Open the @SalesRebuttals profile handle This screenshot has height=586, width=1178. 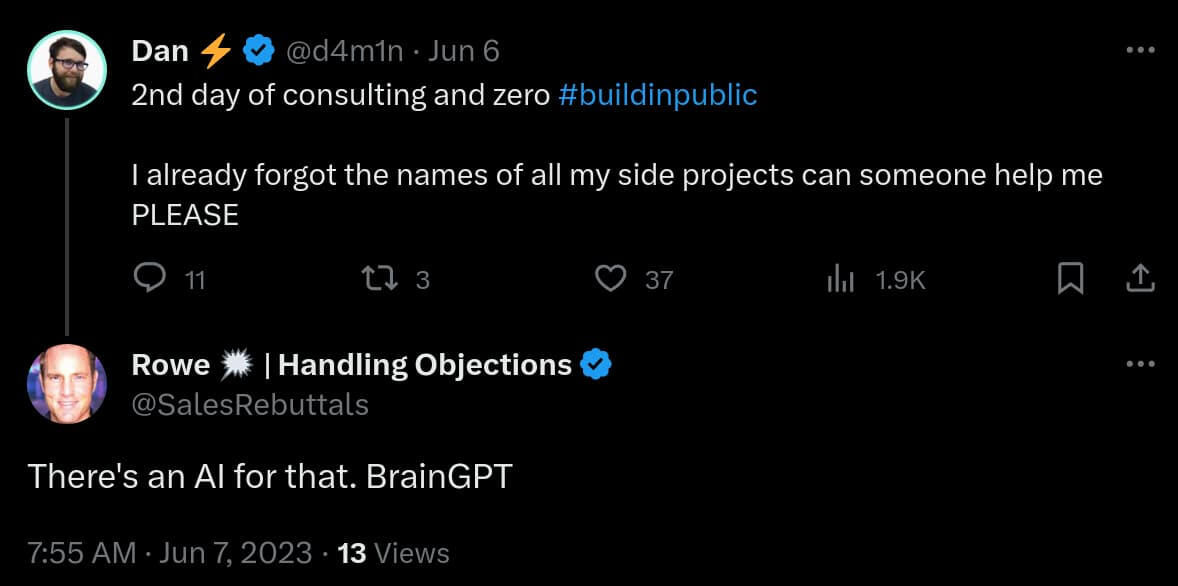[x=250, y=404]
